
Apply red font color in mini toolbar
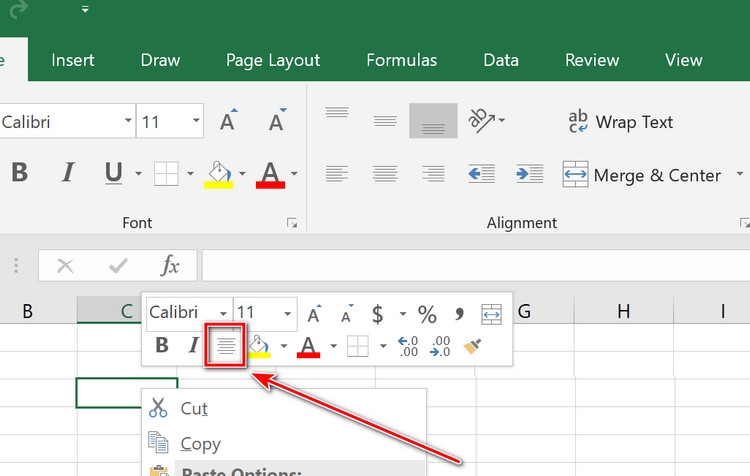point(309,346)
